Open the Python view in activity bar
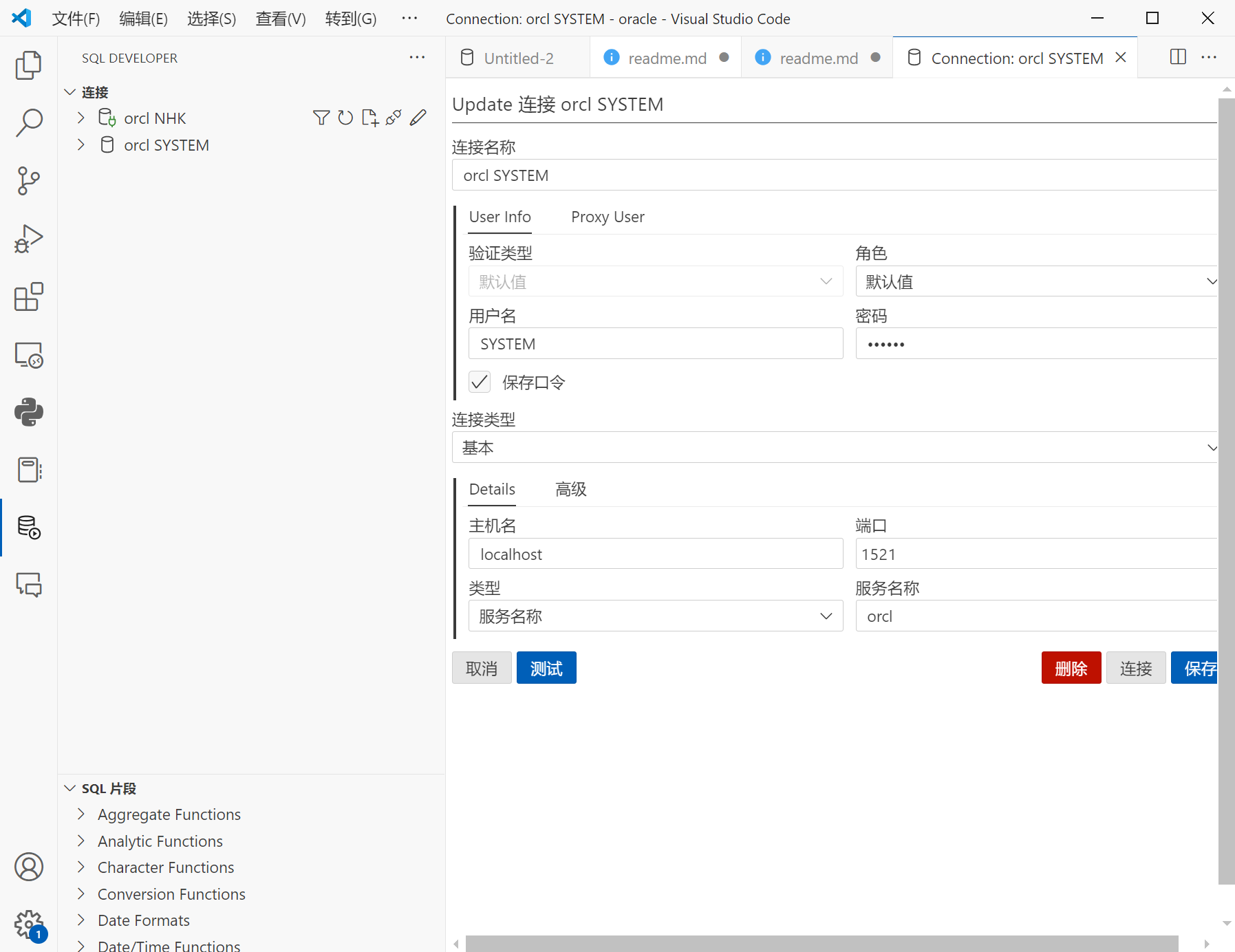1235x952 pixels. [x=28, y=412]
